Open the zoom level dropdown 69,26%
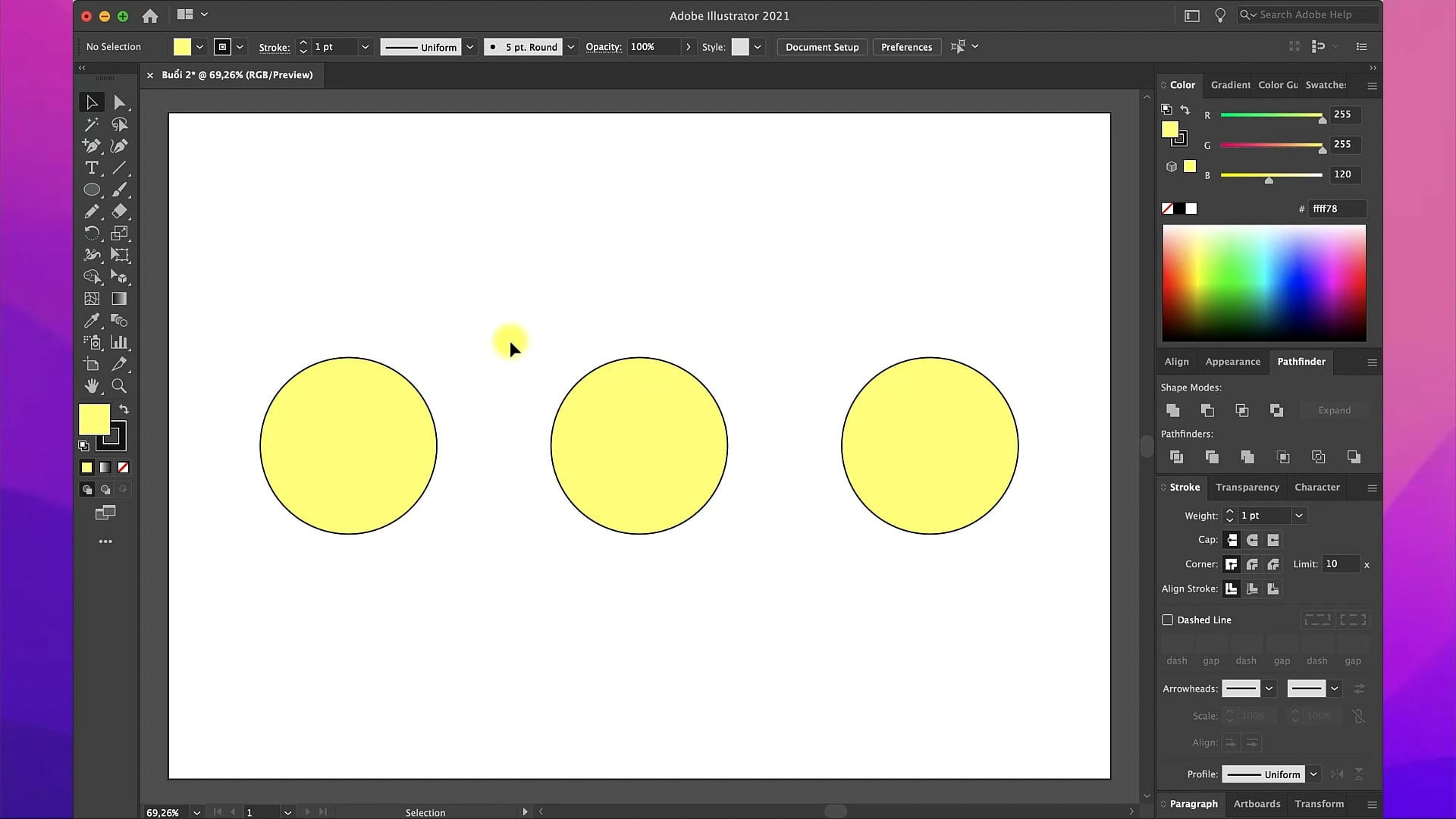Screen dimensions: 1456x819 [x=196, y=812]
